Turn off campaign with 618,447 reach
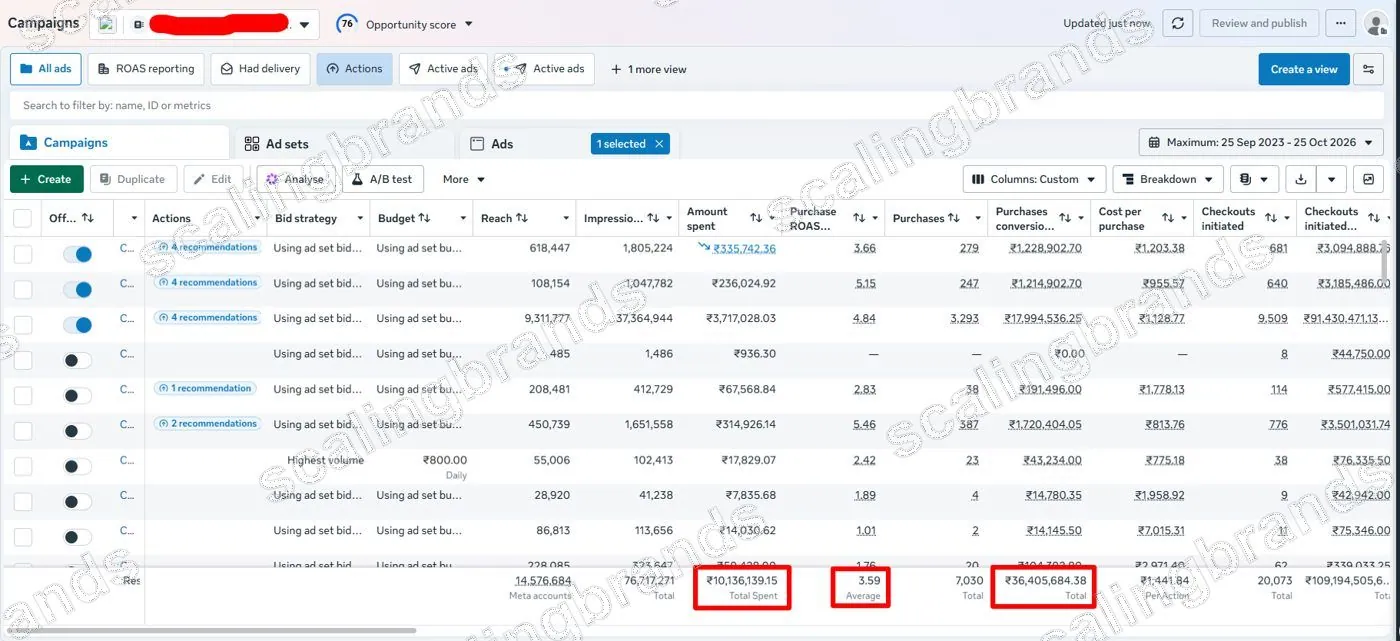 (x=77, y=254)
